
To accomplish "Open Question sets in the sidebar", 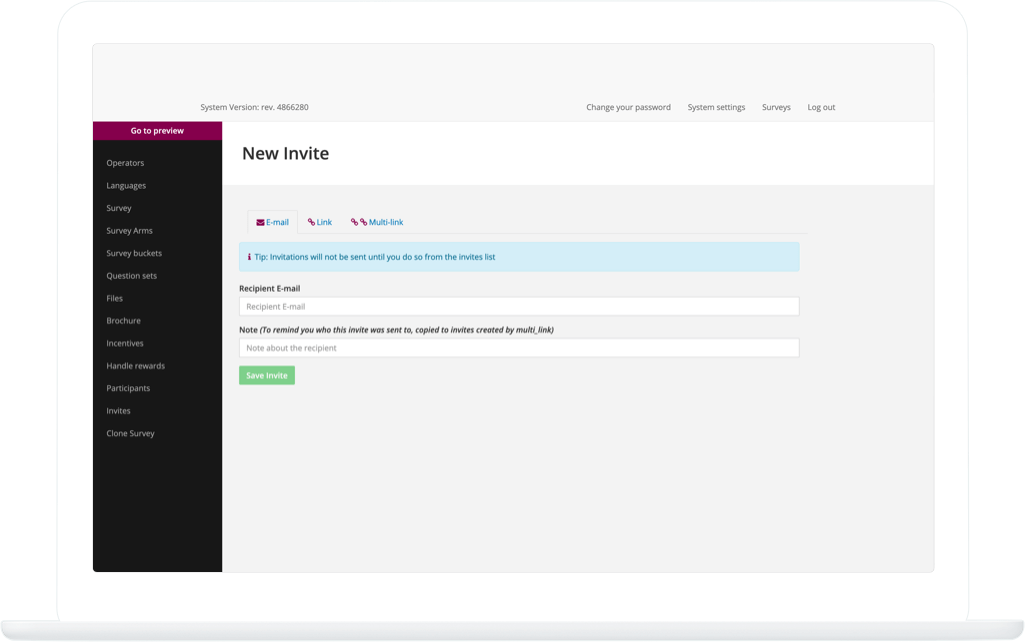I will coord(131,276).
